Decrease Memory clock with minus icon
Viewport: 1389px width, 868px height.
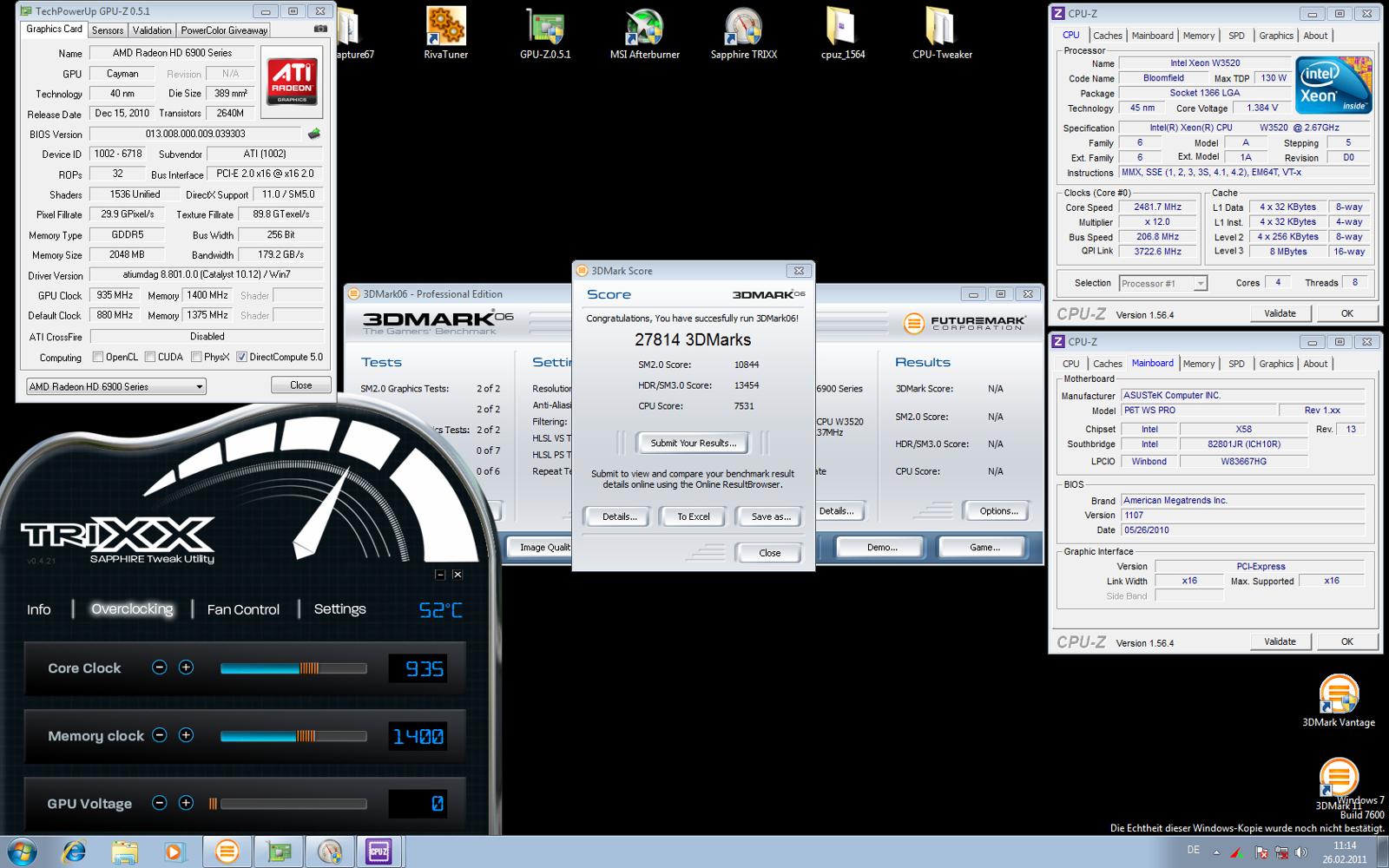[159, 735]
